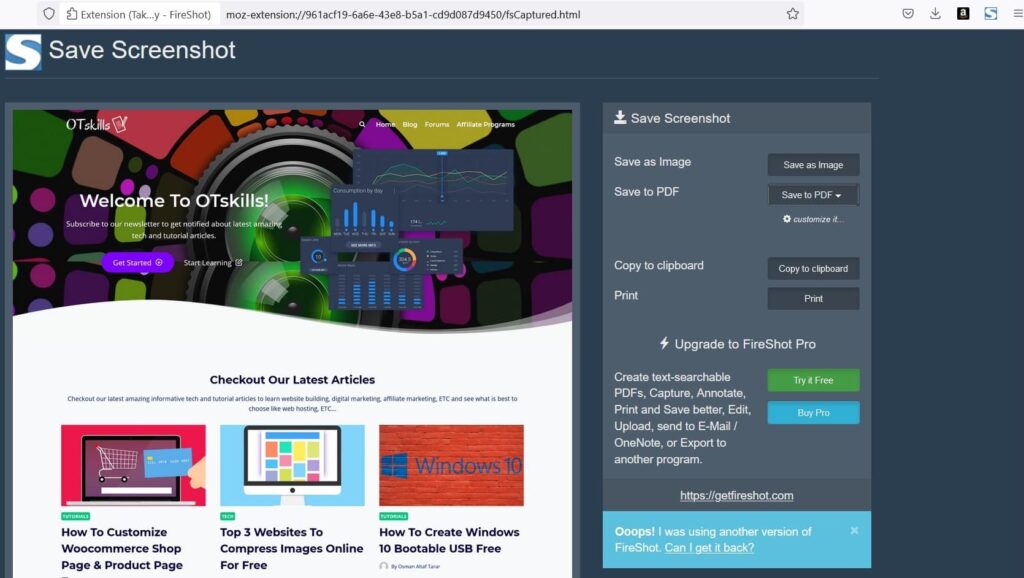This screenshot has width=1024, height=578.
Task: Click the green Try it Free button
Action: [813, 380]
